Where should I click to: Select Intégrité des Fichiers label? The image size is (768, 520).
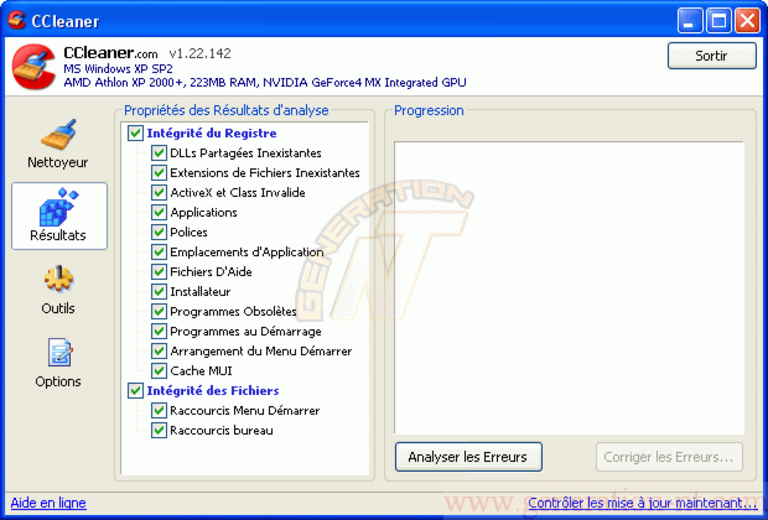pos(213,391)
